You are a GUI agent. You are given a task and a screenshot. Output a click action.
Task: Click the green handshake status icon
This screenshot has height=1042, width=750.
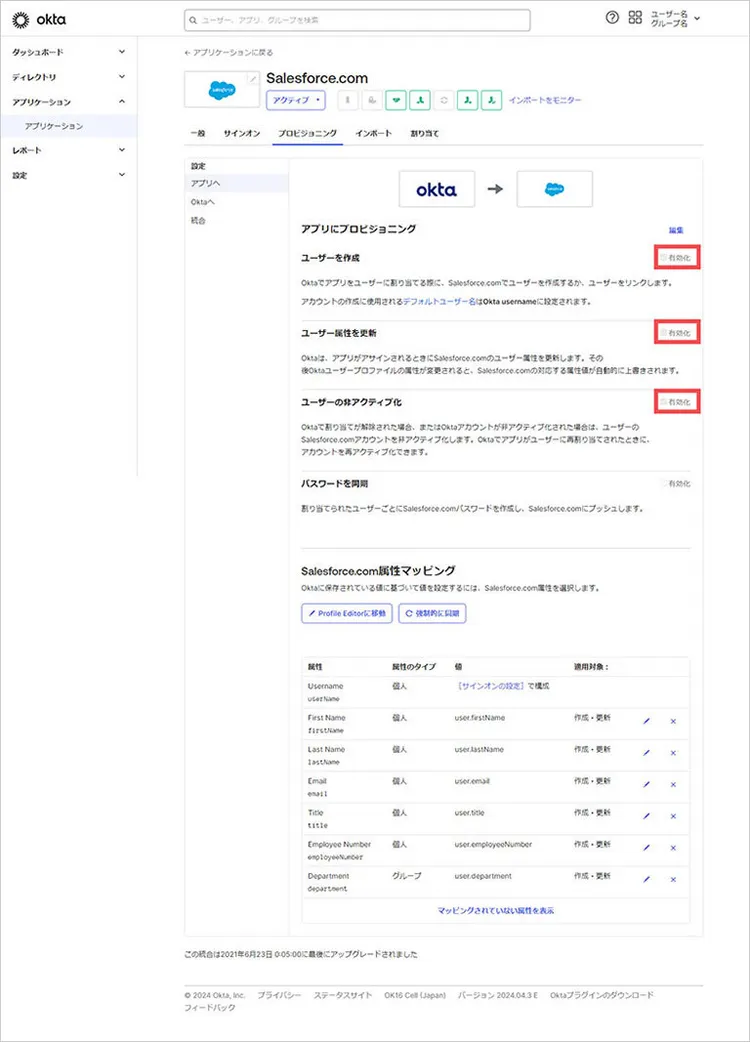click(x=396, y=100)
